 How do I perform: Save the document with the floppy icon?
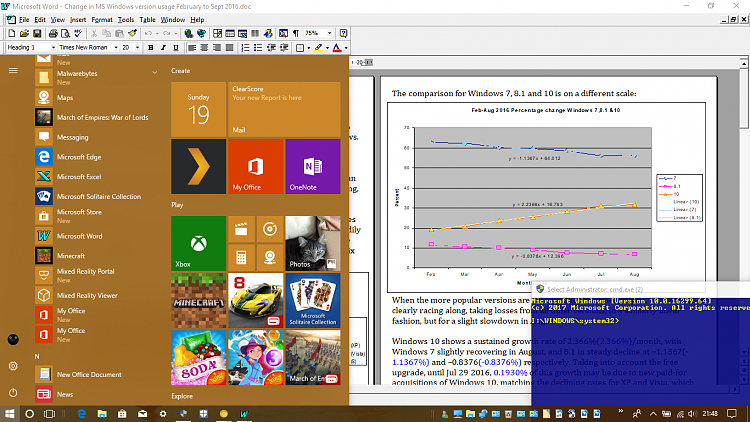pos(37,33)
